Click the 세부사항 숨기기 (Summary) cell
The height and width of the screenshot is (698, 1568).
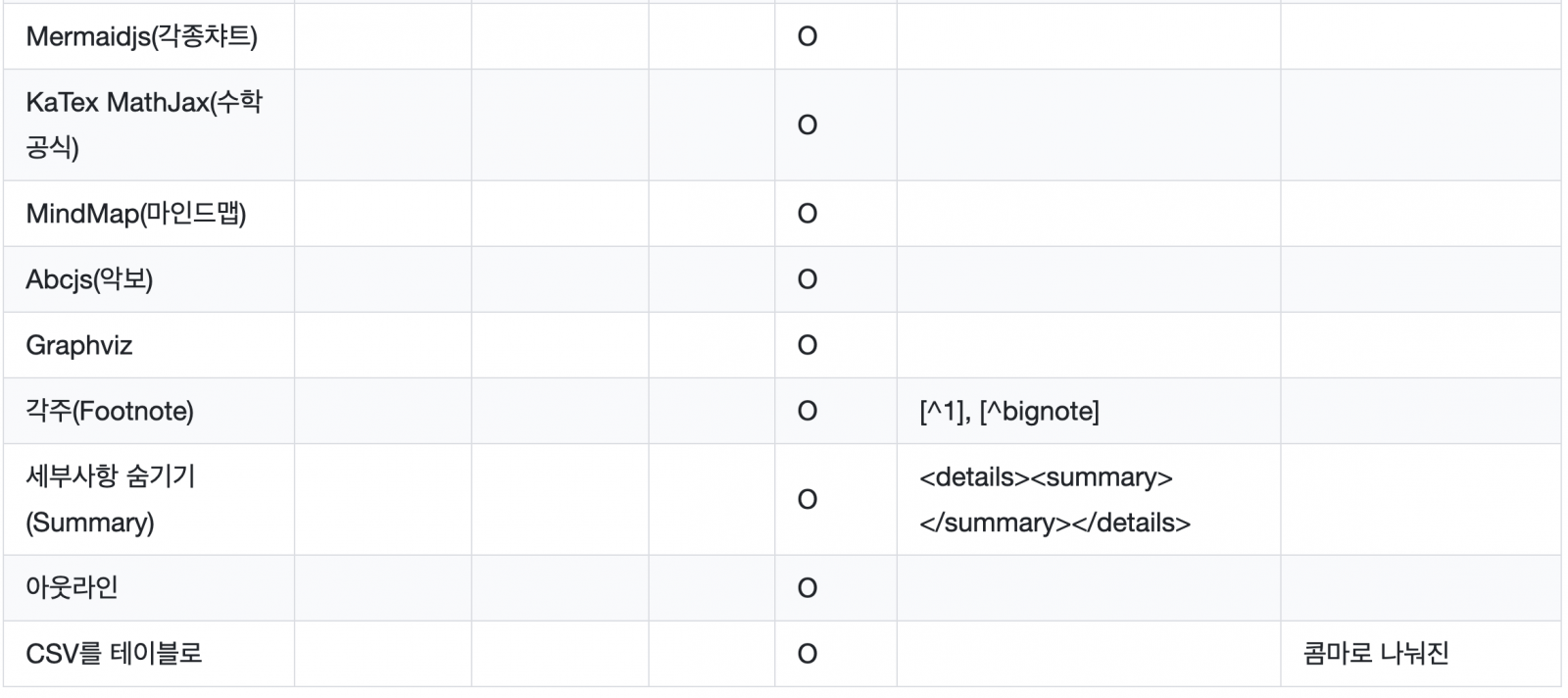[110, 499]
